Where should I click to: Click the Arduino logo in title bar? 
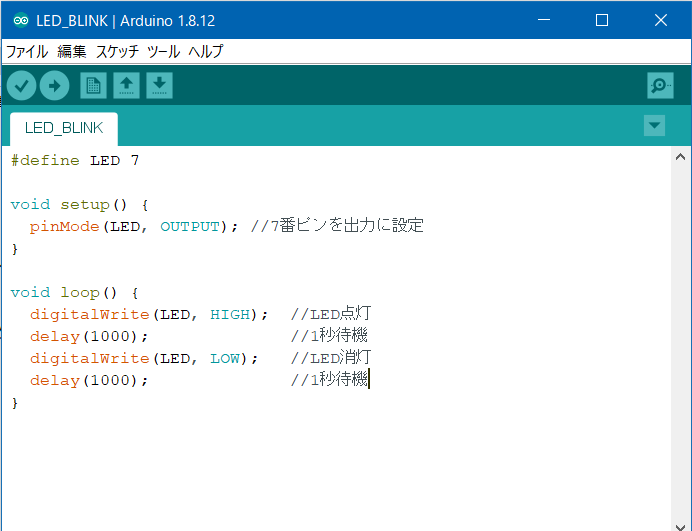click(x=21, y=20)
